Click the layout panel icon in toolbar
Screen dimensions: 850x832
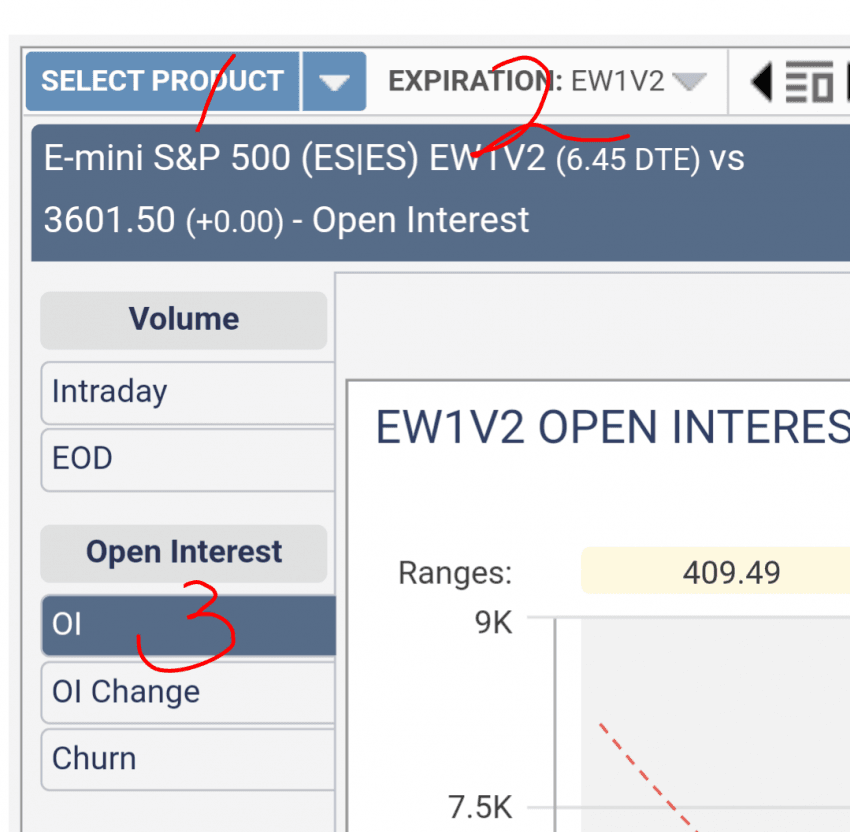(809, 83)
